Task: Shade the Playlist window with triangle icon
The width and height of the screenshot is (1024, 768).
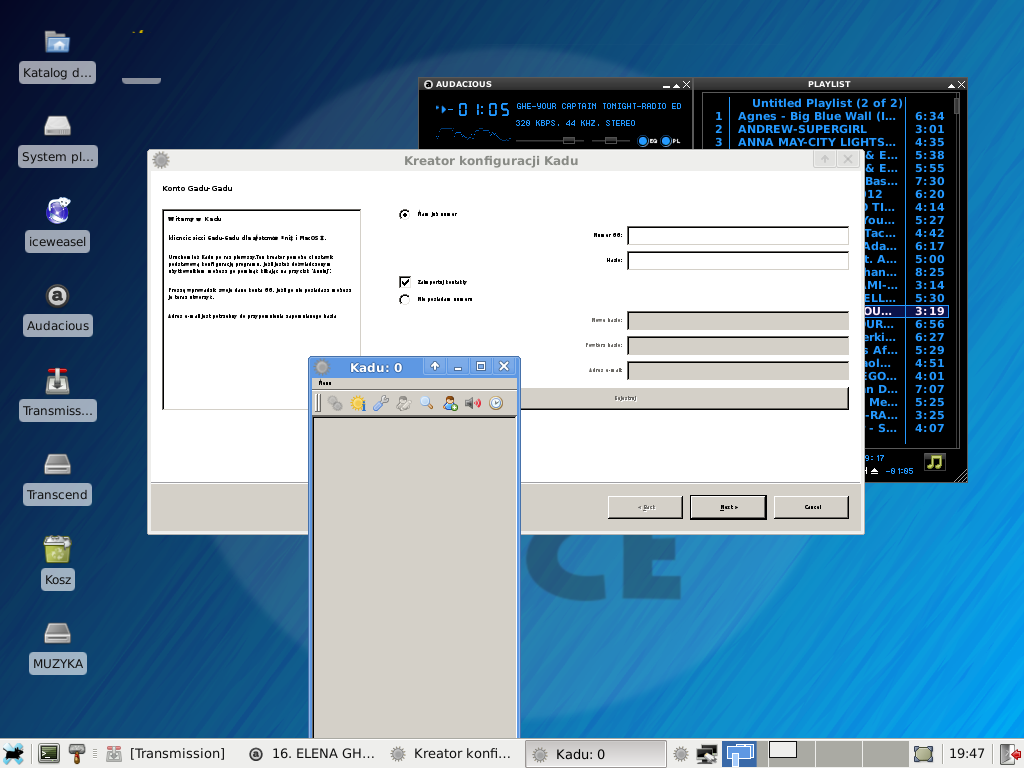Action: 951,85
